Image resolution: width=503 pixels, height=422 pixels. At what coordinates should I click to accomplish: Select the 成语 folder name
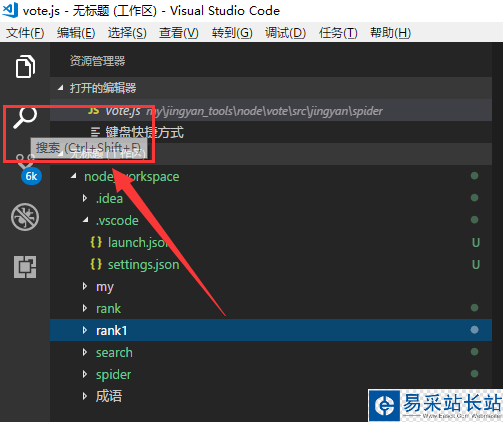coord(109,396)
